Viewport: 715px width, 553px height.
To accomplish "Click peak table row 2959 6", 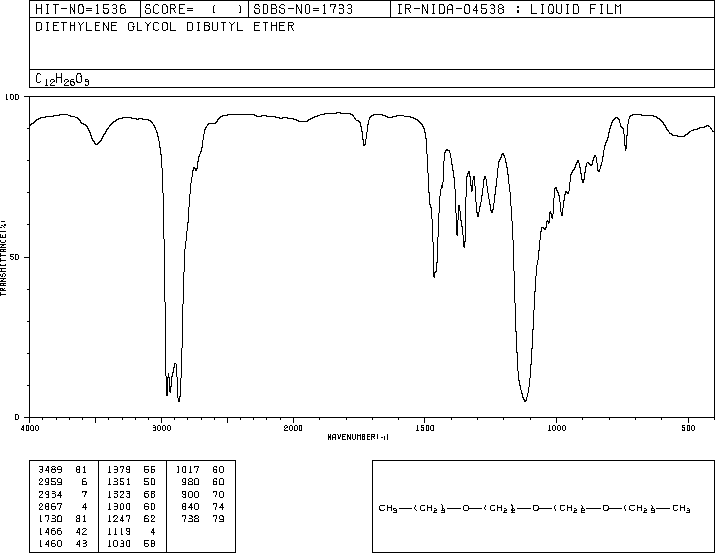I will click(x=63, y=482).
